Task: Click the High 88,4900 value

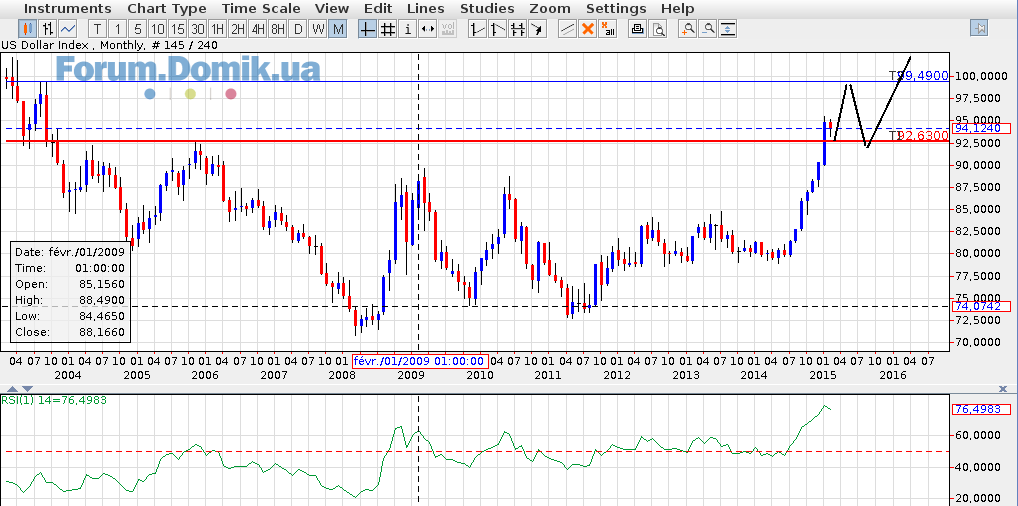Action: (102, 300)
